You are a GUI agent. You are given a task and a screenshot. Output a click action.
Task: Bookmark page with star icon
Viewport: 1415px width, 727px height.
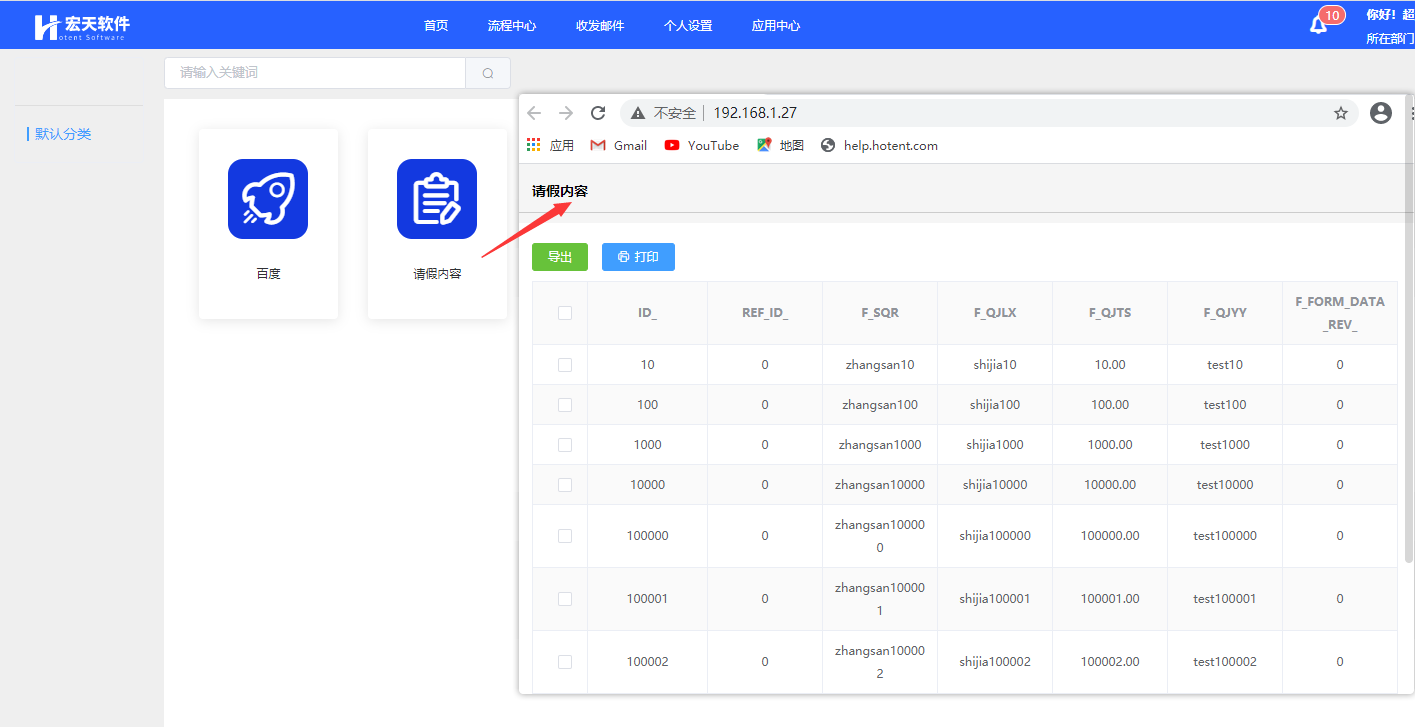coord(1340,113)
